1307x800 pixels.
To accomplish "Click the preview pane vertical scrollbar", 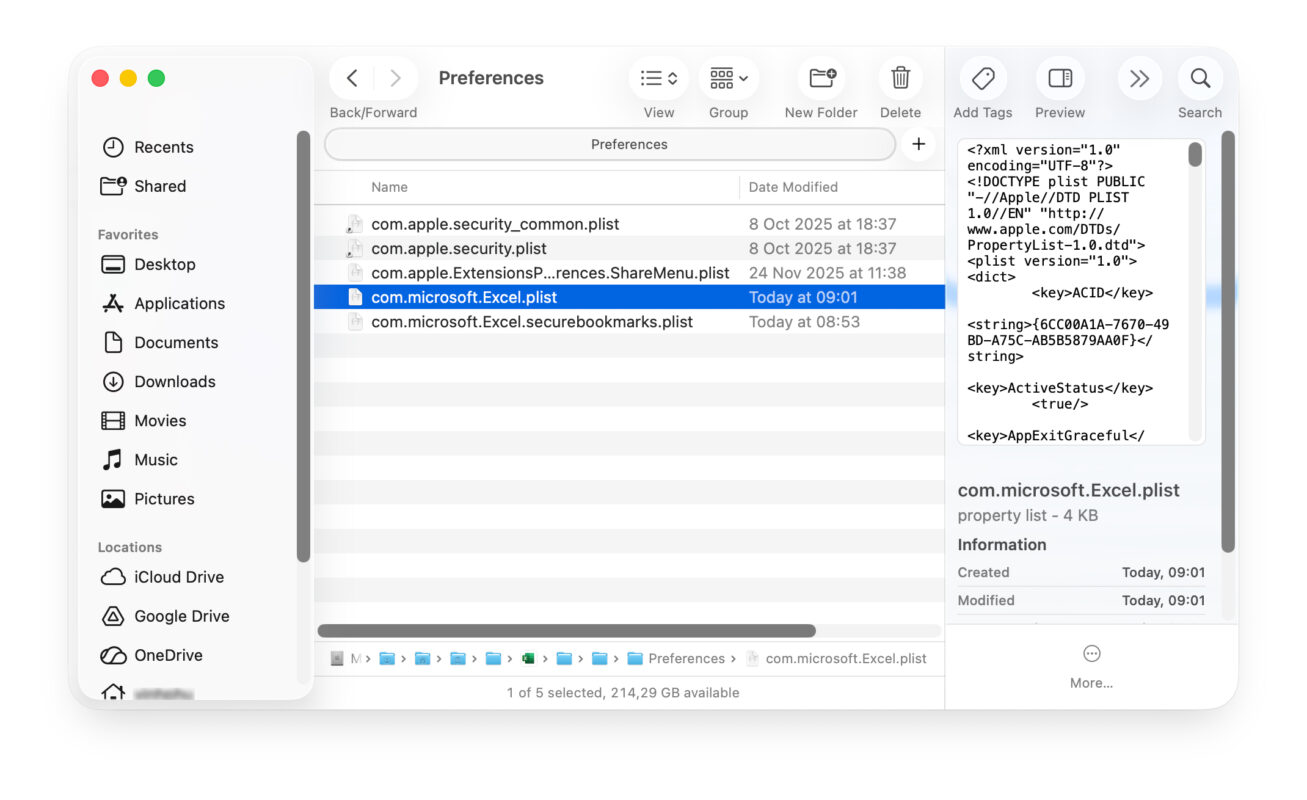I will (x=1228, y=342).
